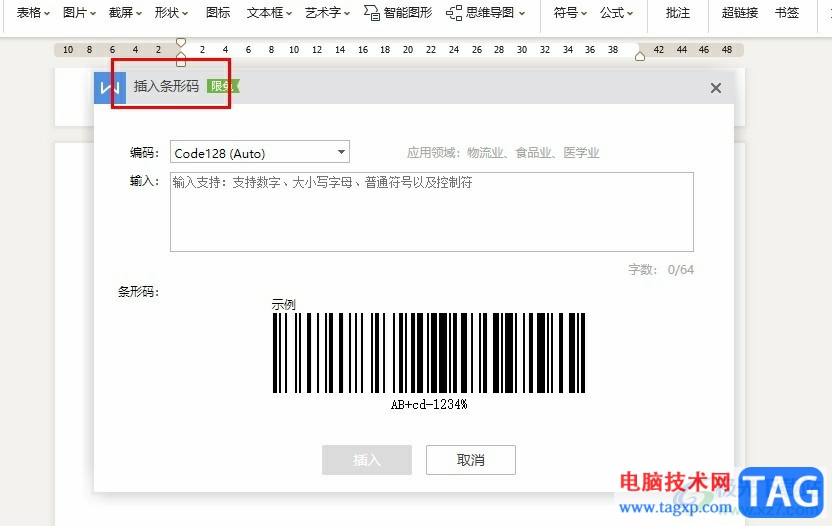Open the 截屏 screenshot dropdown
This screenshot has width=832, height=526.
coord(125,13)
